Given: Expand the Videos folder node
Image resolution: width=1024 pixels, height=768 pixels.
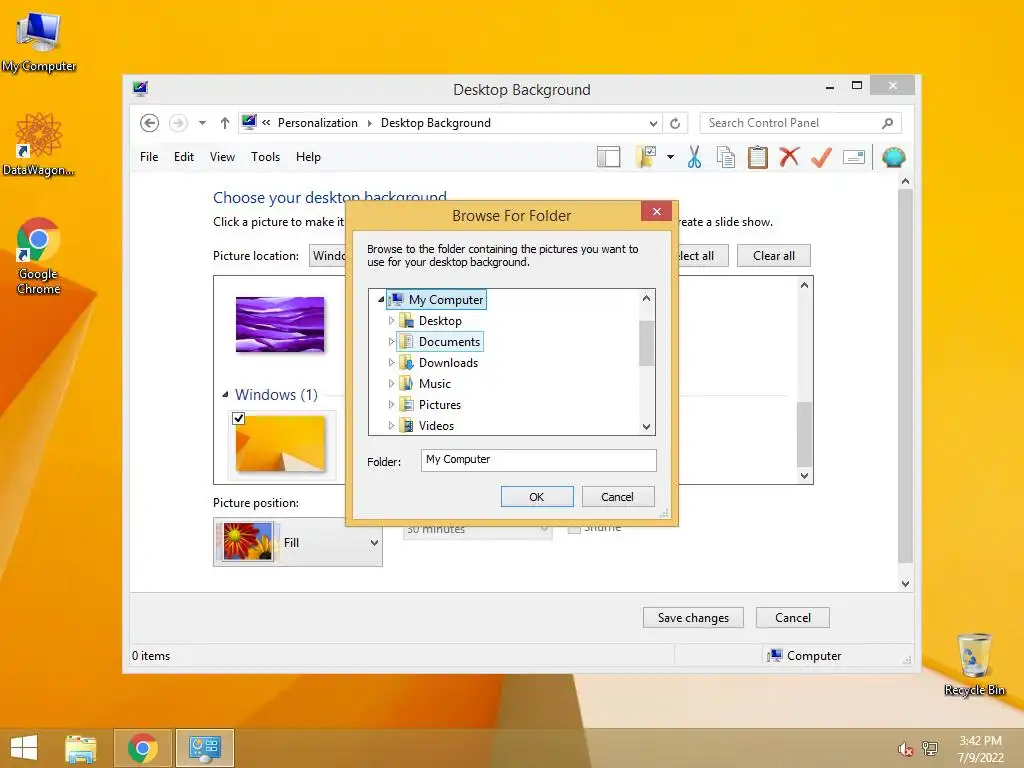Looking at the screenshot, I should tap(391, 425).
